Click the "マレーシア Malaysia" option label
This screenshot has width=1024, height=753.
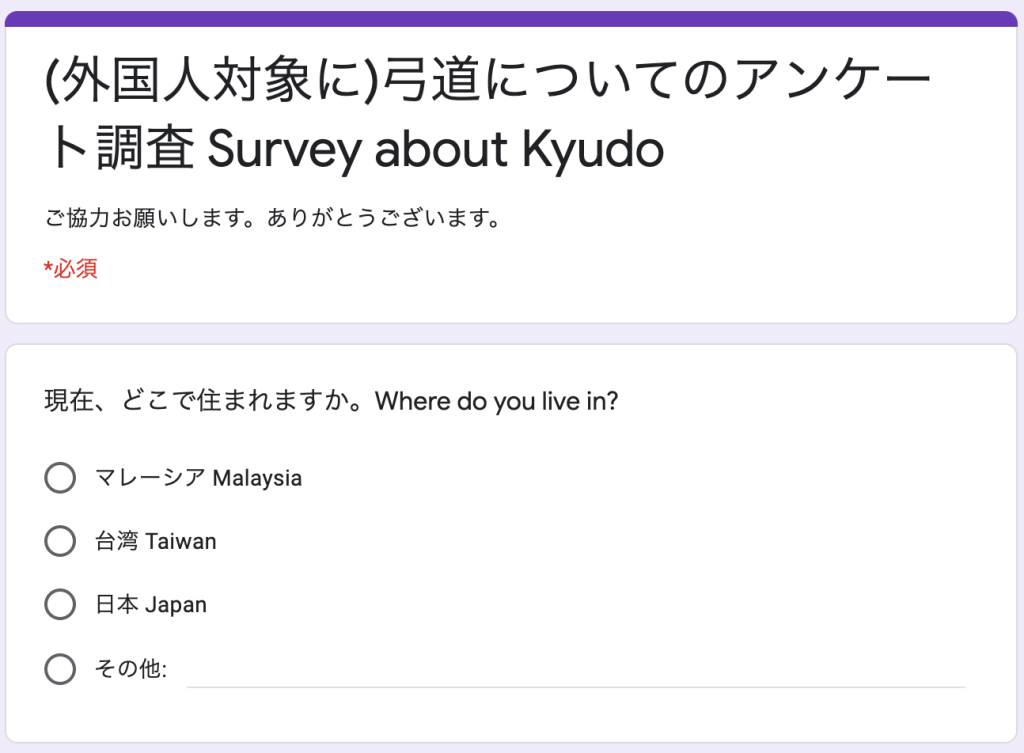[198, 478]
